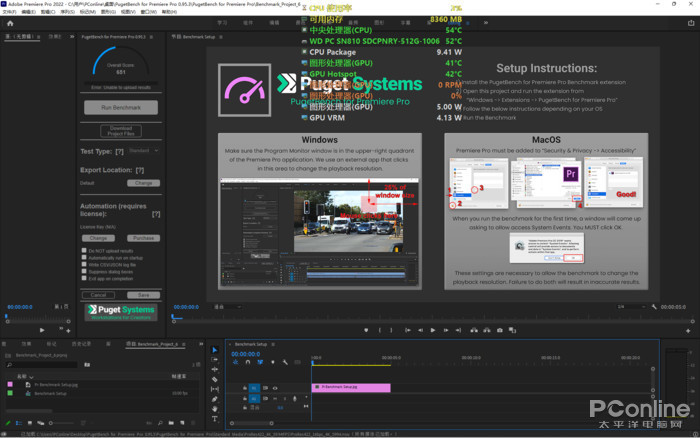Select the Ripple Edit tool
The height and width of the screenshot is (438, 700).
215,369
